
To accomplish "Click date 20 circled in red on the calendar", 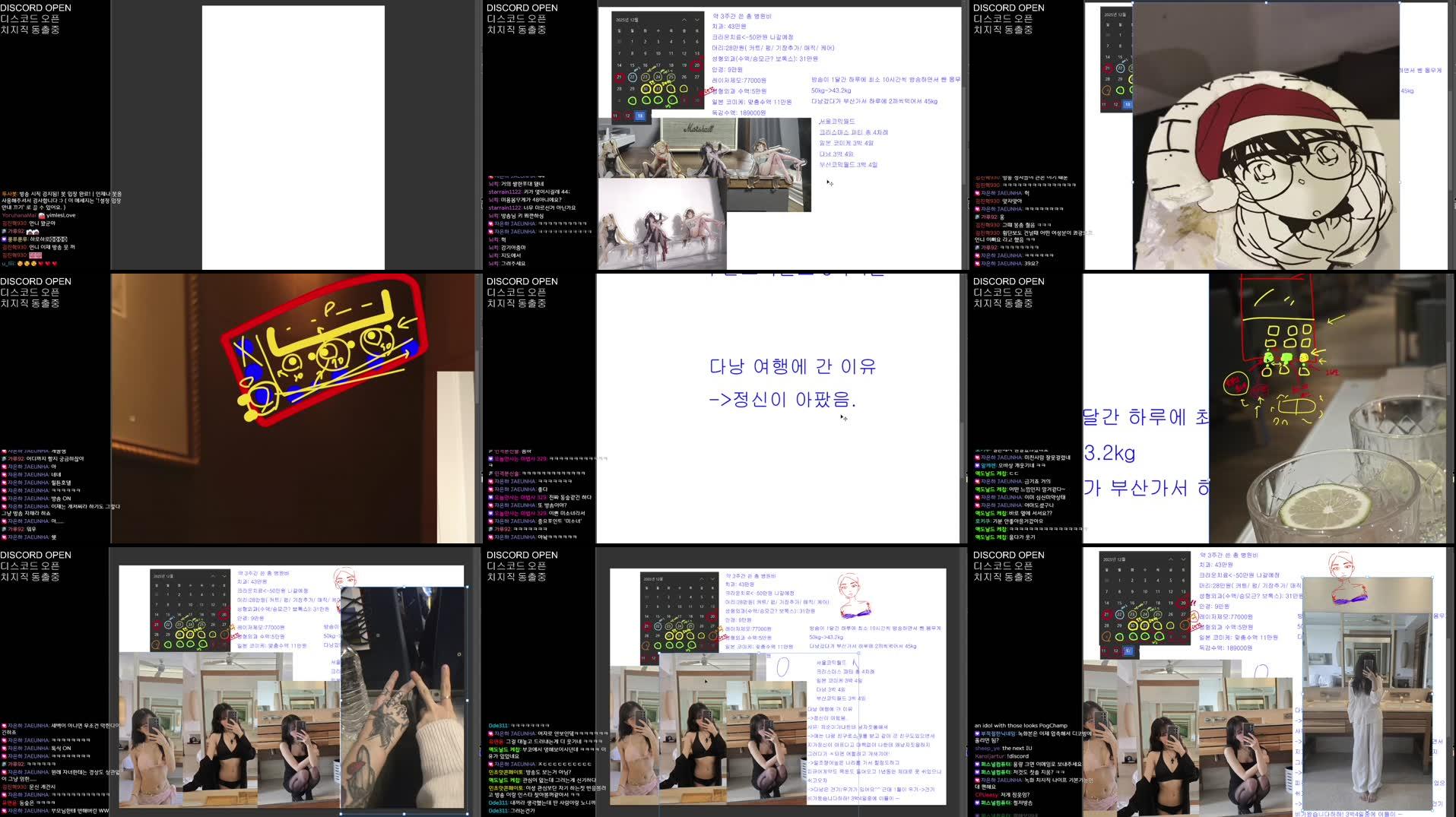I will (x=696, y=65).
